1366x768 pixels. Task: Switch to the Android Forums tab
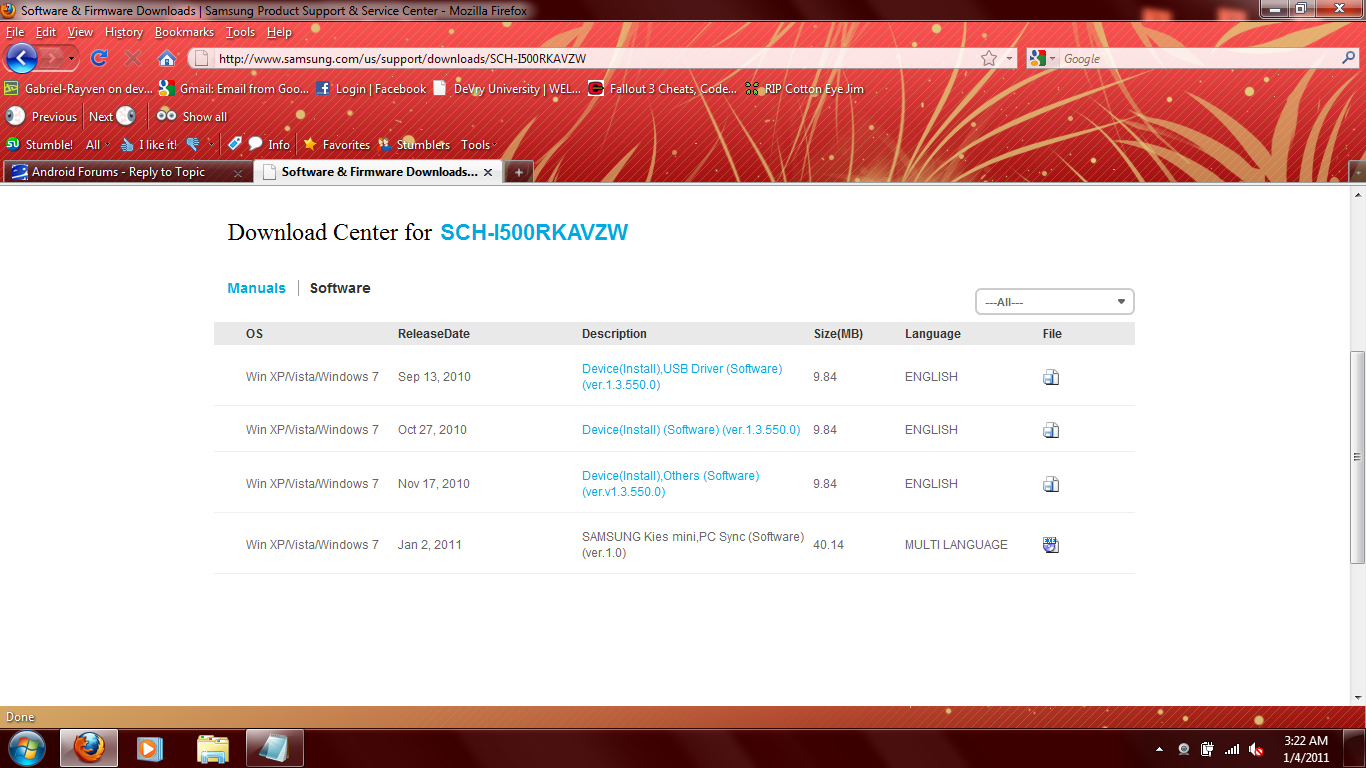(118, 172)
